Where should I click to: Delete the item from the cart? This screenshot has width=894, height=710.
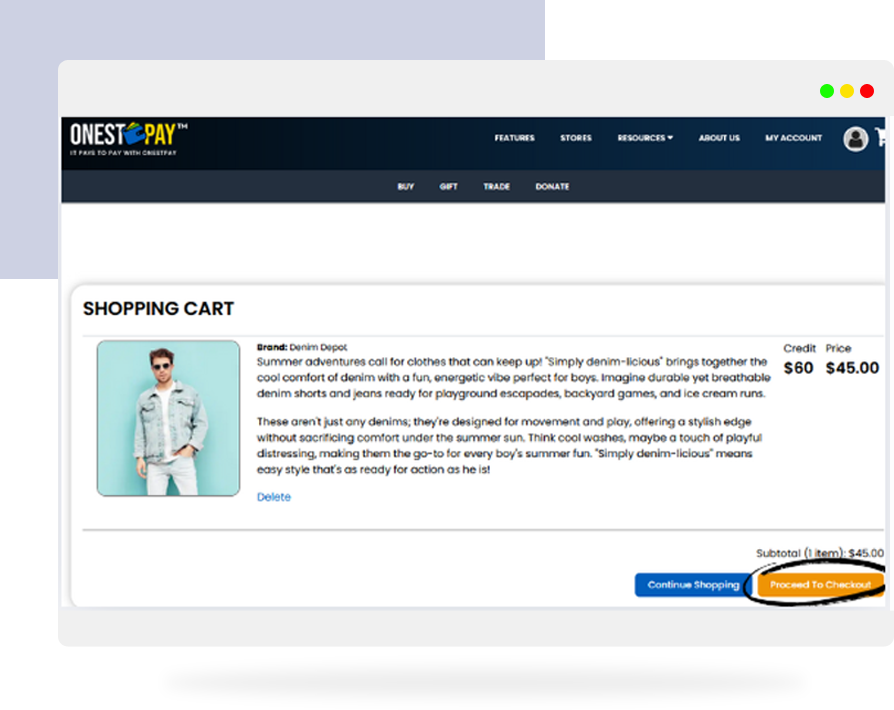pos(274,497)
